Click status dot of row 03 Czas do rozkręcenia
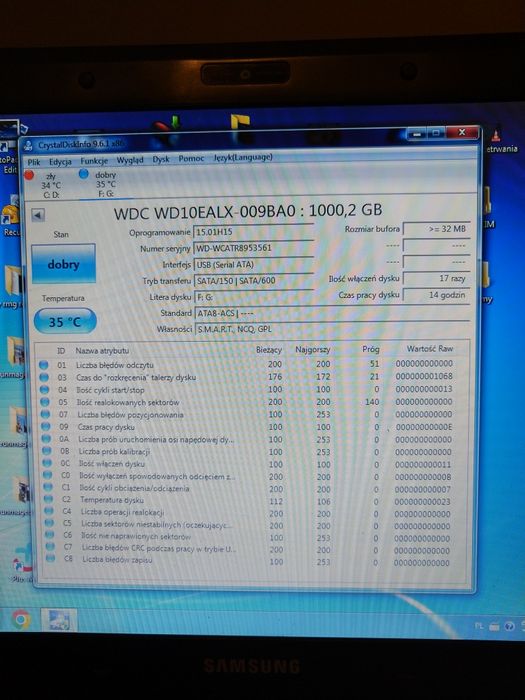 pyautogui.click(x=44, y=377)
